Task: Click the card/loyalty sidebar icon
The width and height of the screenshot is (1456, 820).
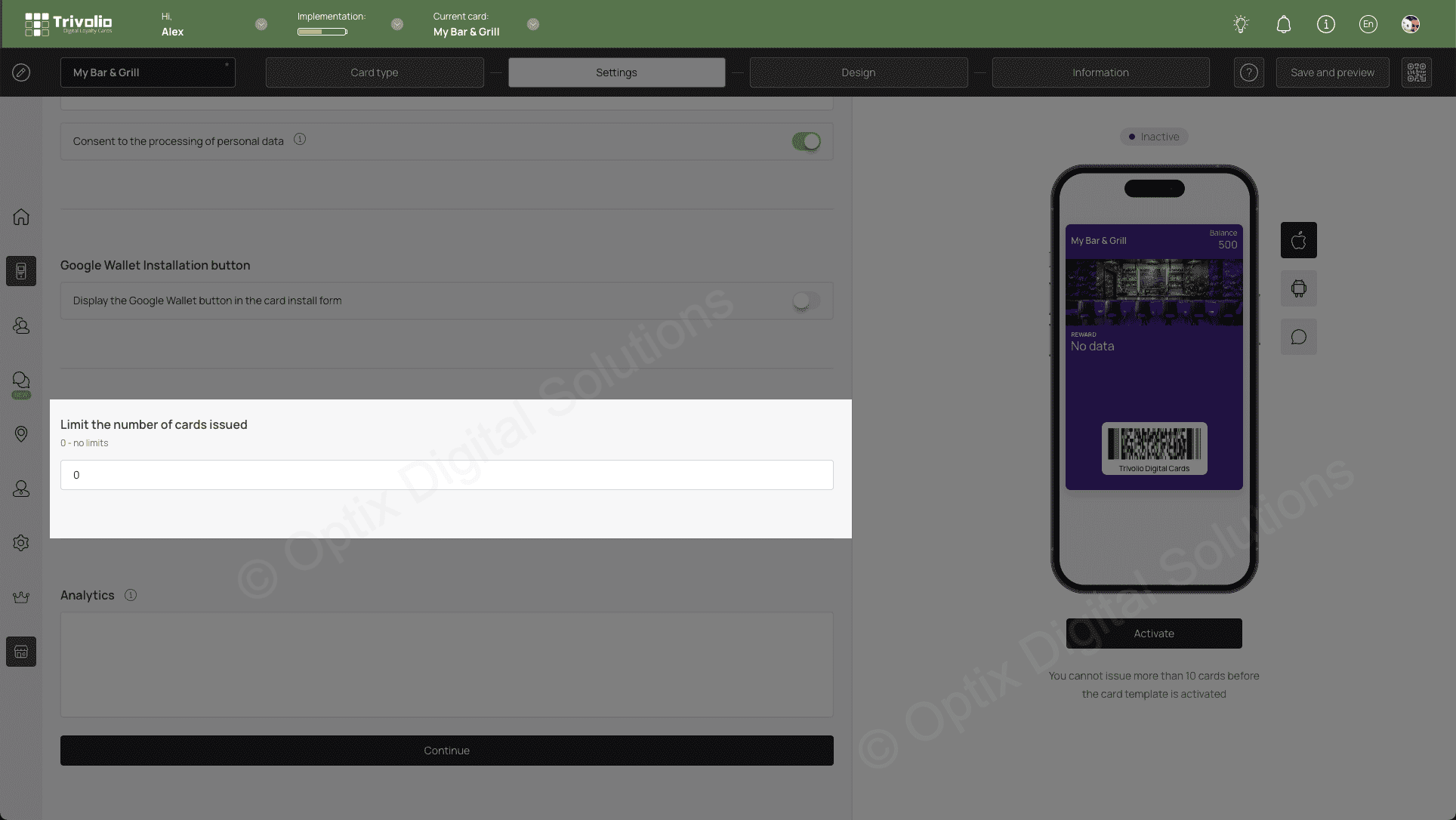Action: click(21, 271)
